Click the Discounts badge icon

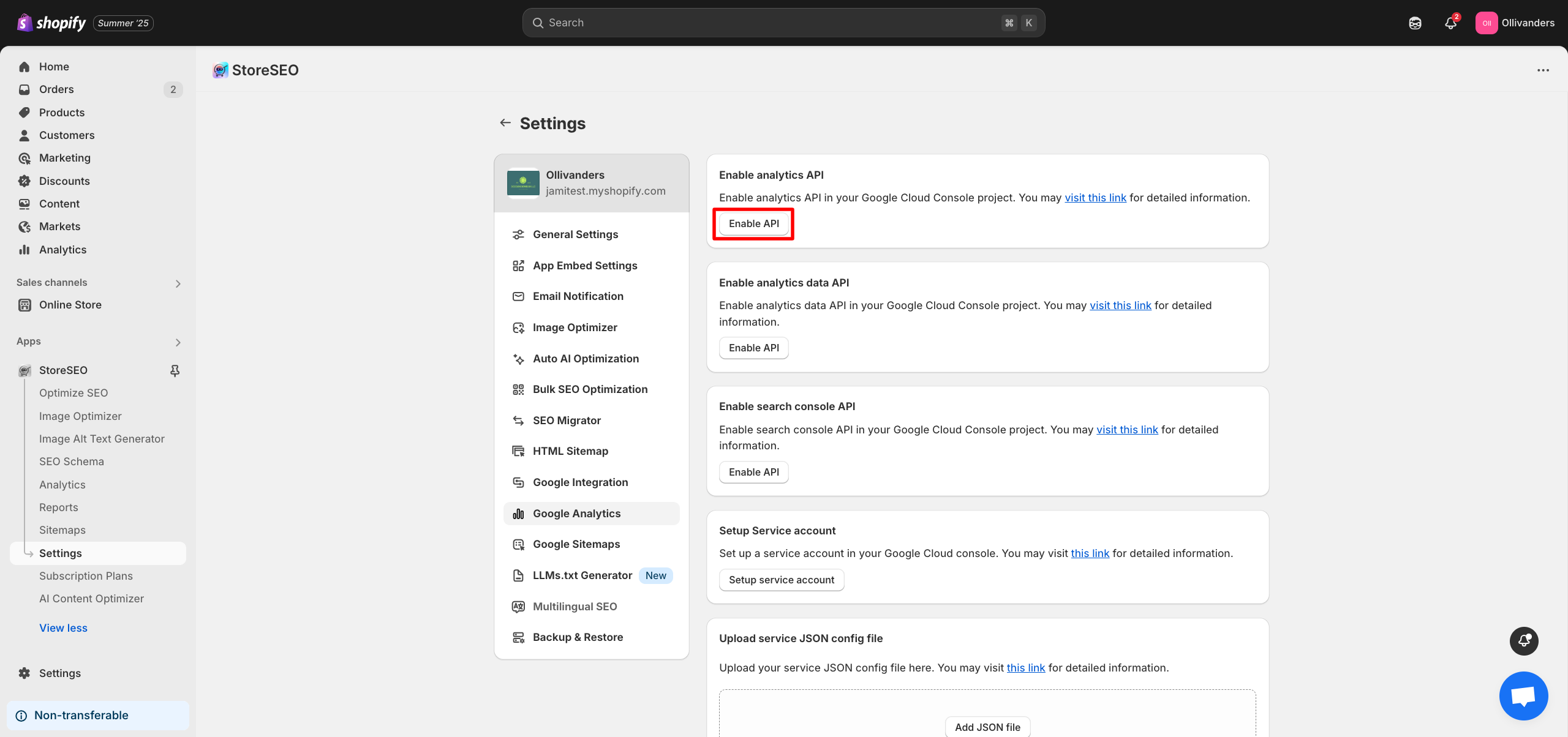point(24,181)
